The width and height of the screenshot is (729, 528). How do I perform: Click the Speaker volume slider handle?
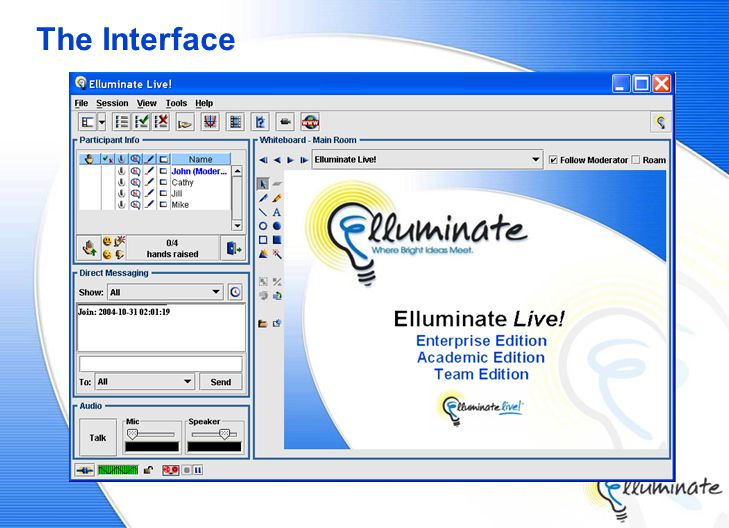(224, 434)
